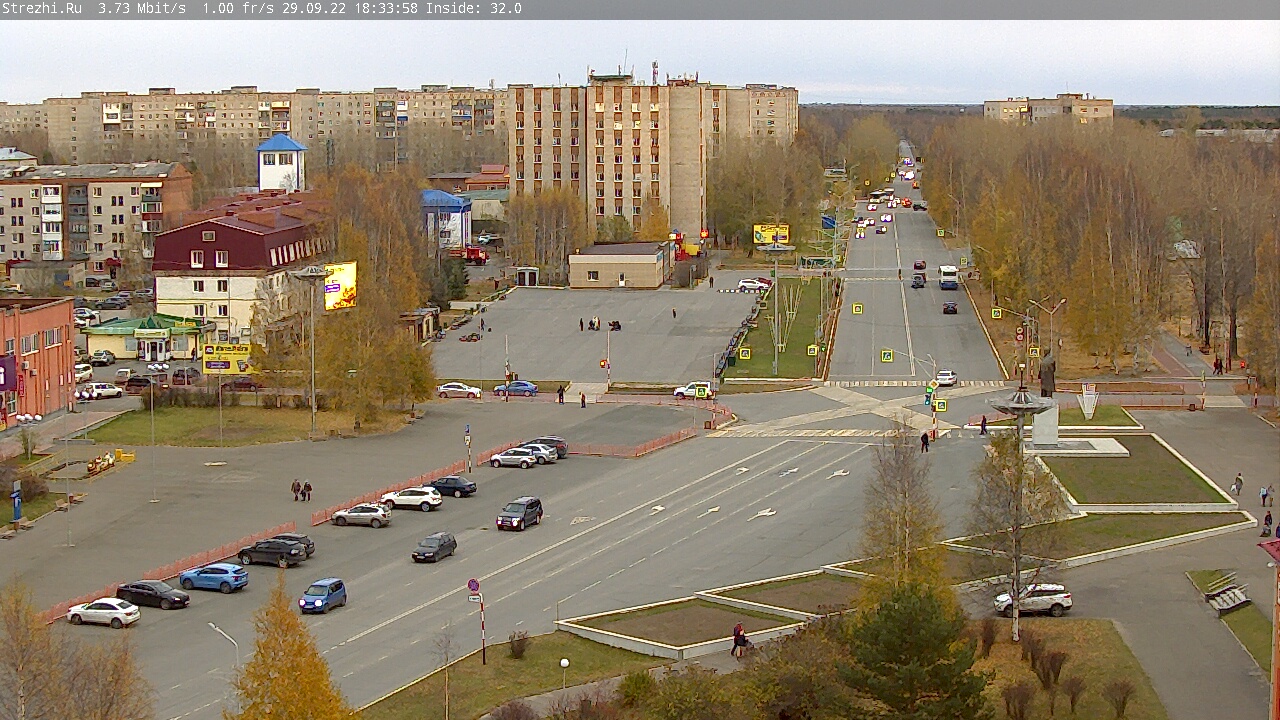Screen dimensions: 1280x720
Task: Select the 29.09.22 date stamp
Action: (x=314, y=8)
